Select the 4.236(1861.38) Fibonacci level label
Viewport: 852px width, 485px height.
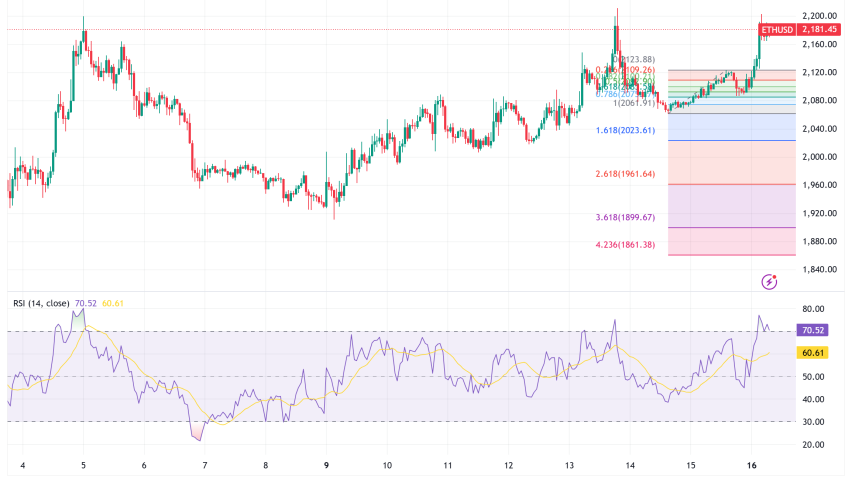point(623,244)
